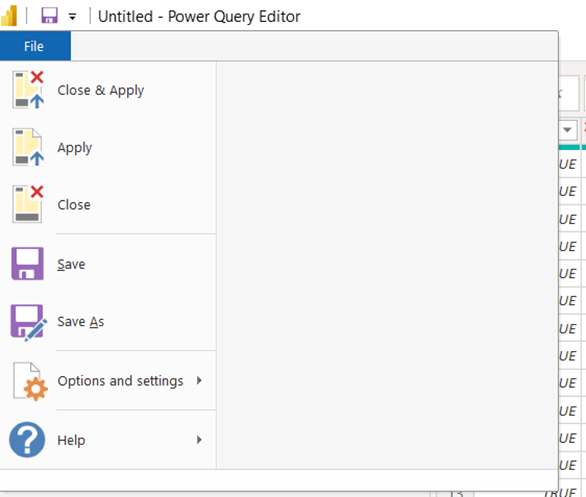Click the Save As floppy-with-pencil icon
This screenshot has width=586, height=497.
click(x=28, y=322)
